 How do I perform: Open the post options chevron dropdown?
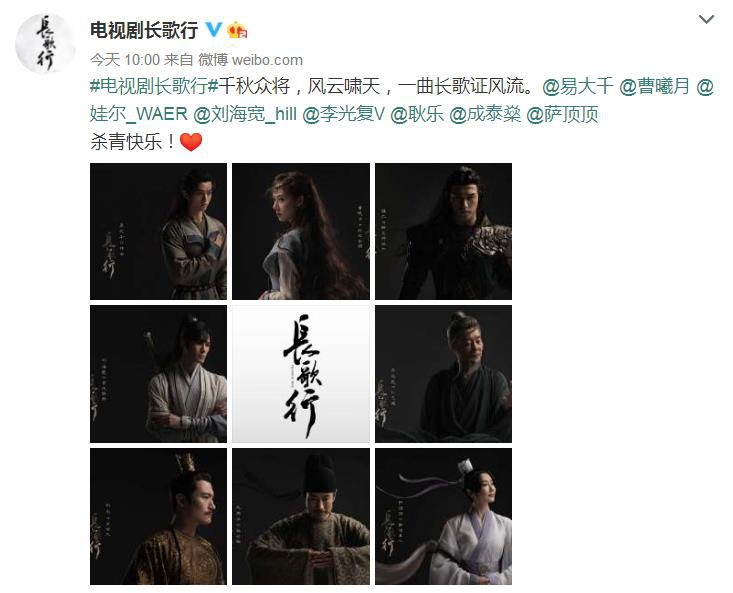tap(706, 19)
